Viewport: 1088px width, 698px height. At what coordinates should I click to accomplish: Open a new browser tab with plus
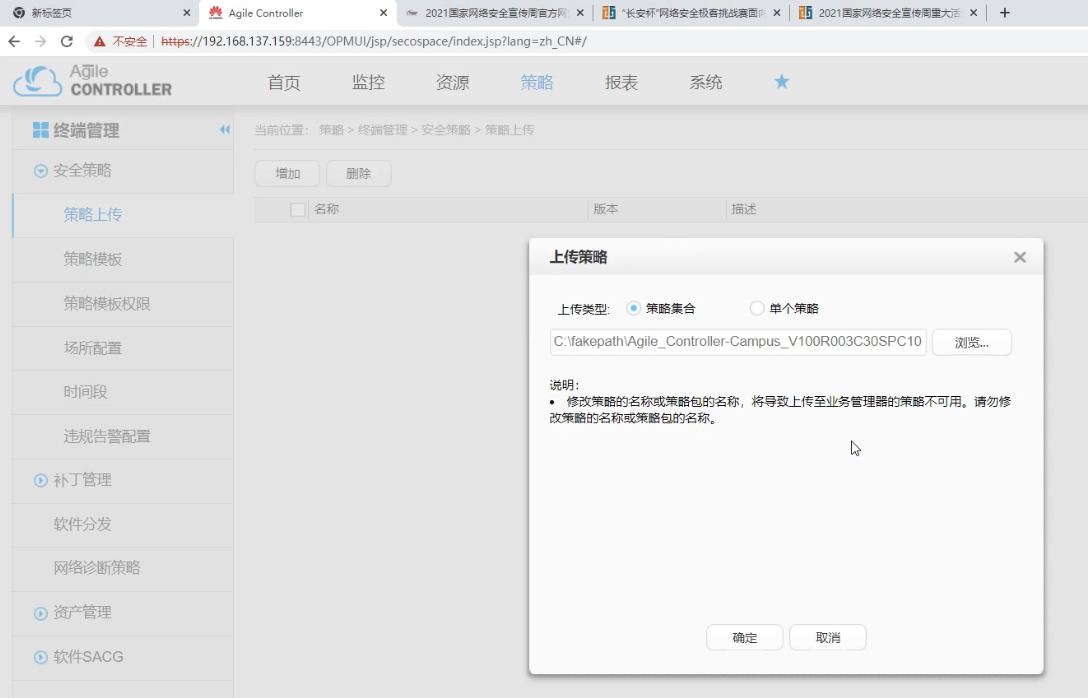tap(1005, 12)
